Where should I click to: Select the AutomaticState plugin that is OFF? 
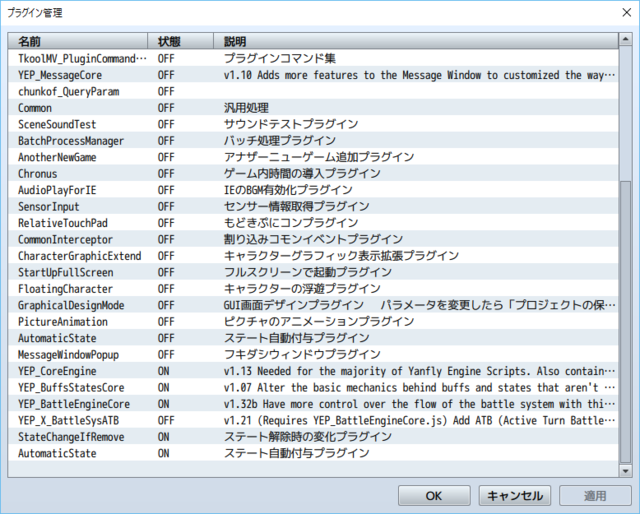click(x=57, y=338)
